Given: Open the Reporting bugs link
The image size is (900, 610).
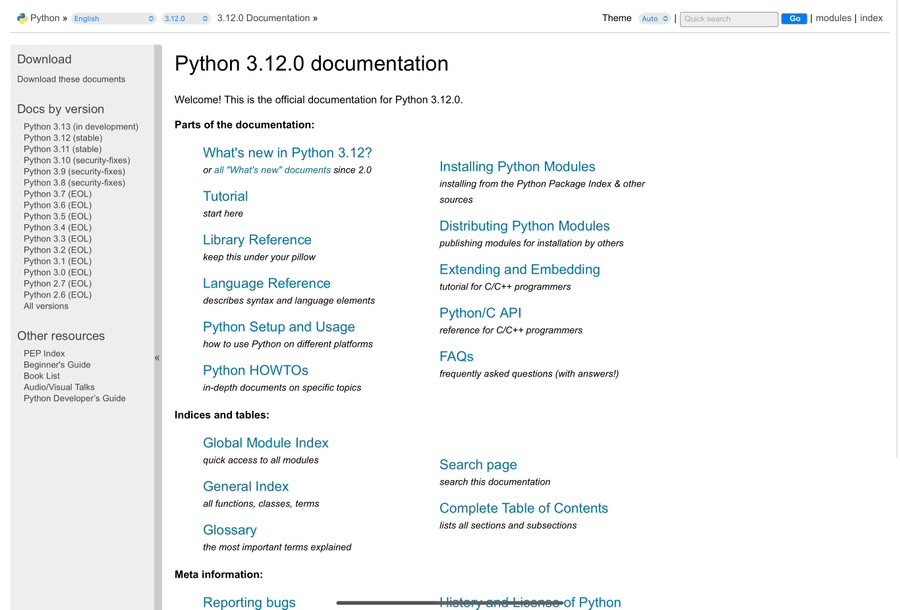Looking at the screenshot, I should click(249, 602).
